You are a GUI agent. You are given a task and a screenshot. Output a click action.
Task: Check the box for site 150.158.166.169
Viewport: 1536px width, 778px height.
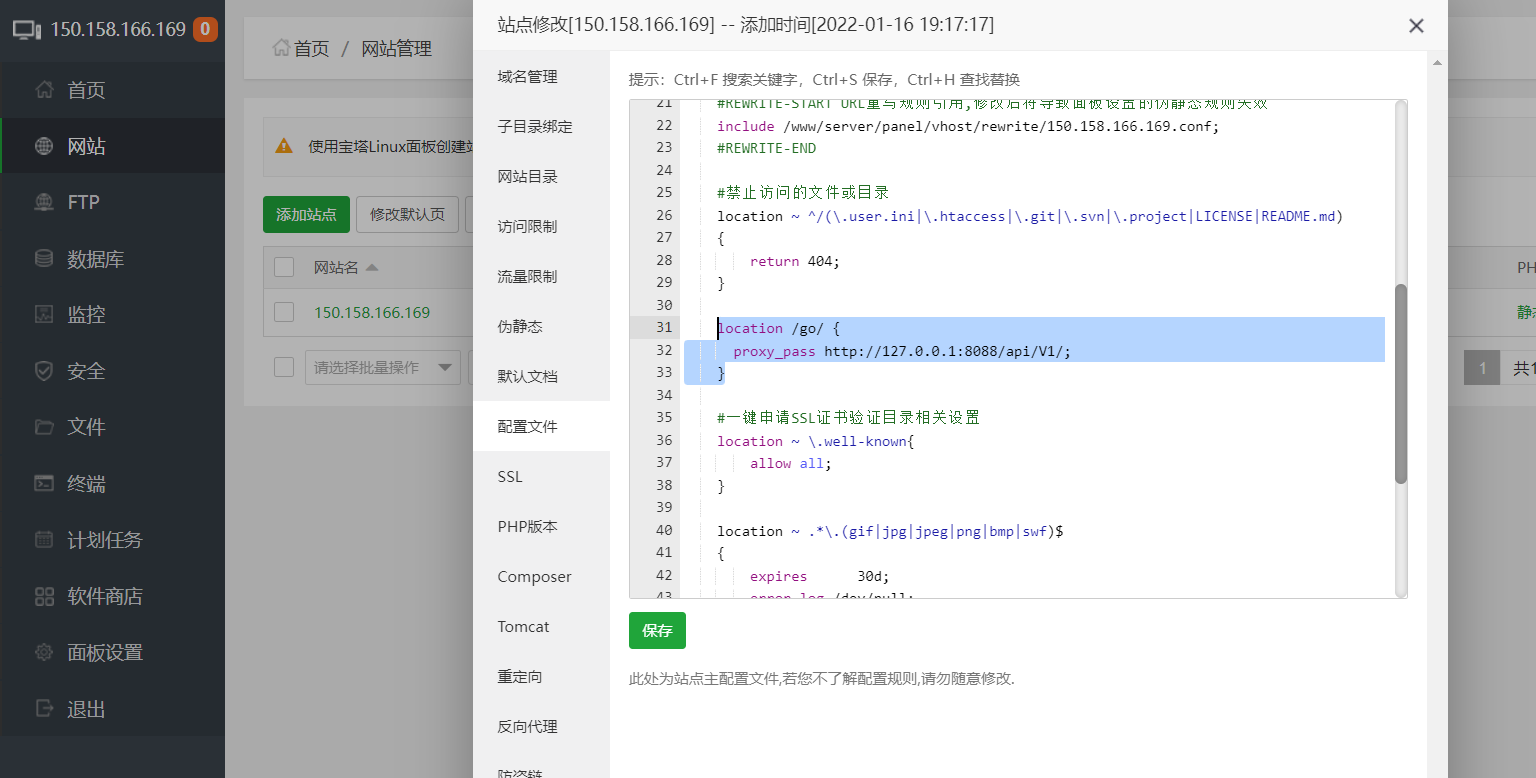click(284, 312)
